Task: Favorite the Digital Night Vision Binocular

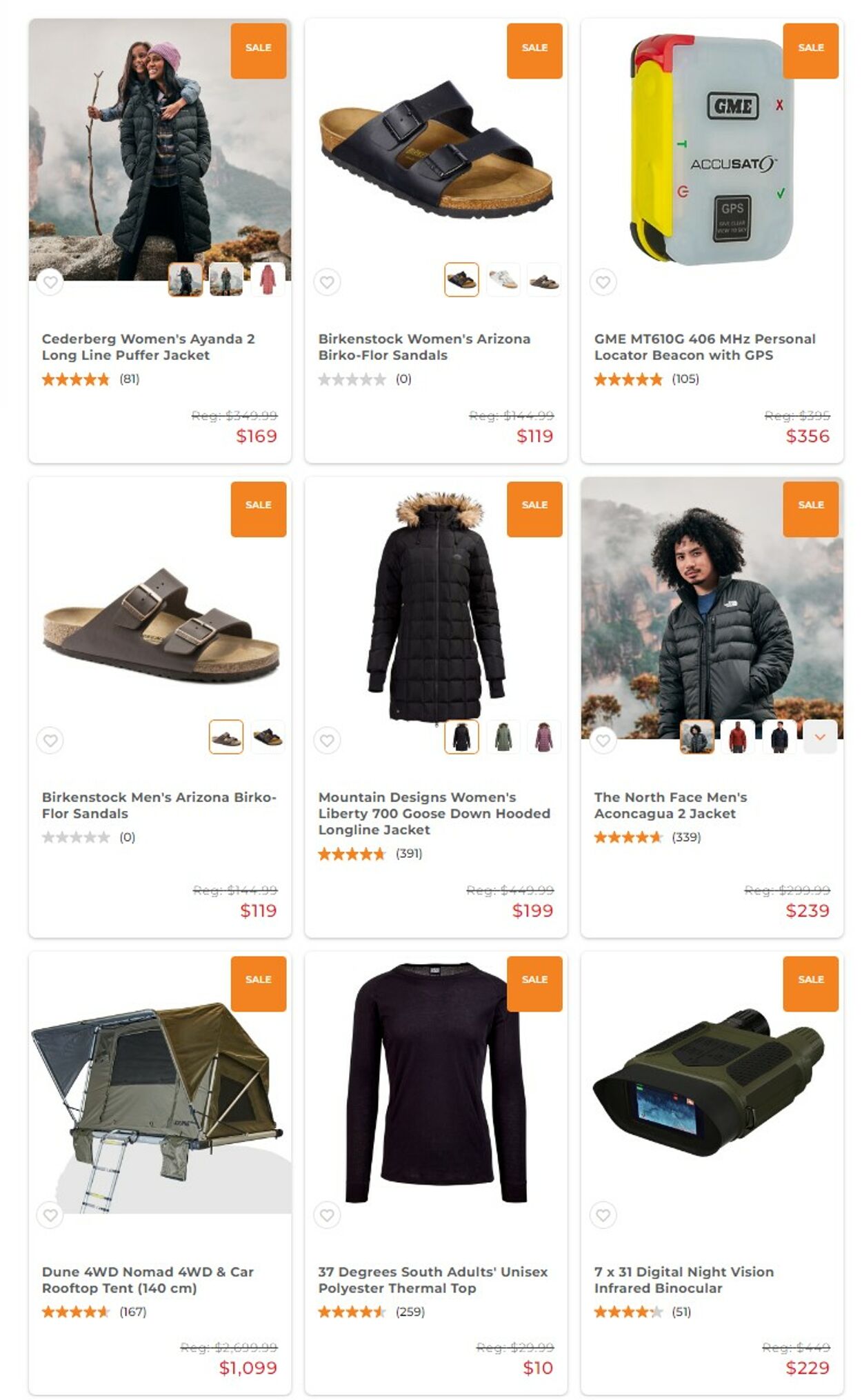Action: (603, 1214)
